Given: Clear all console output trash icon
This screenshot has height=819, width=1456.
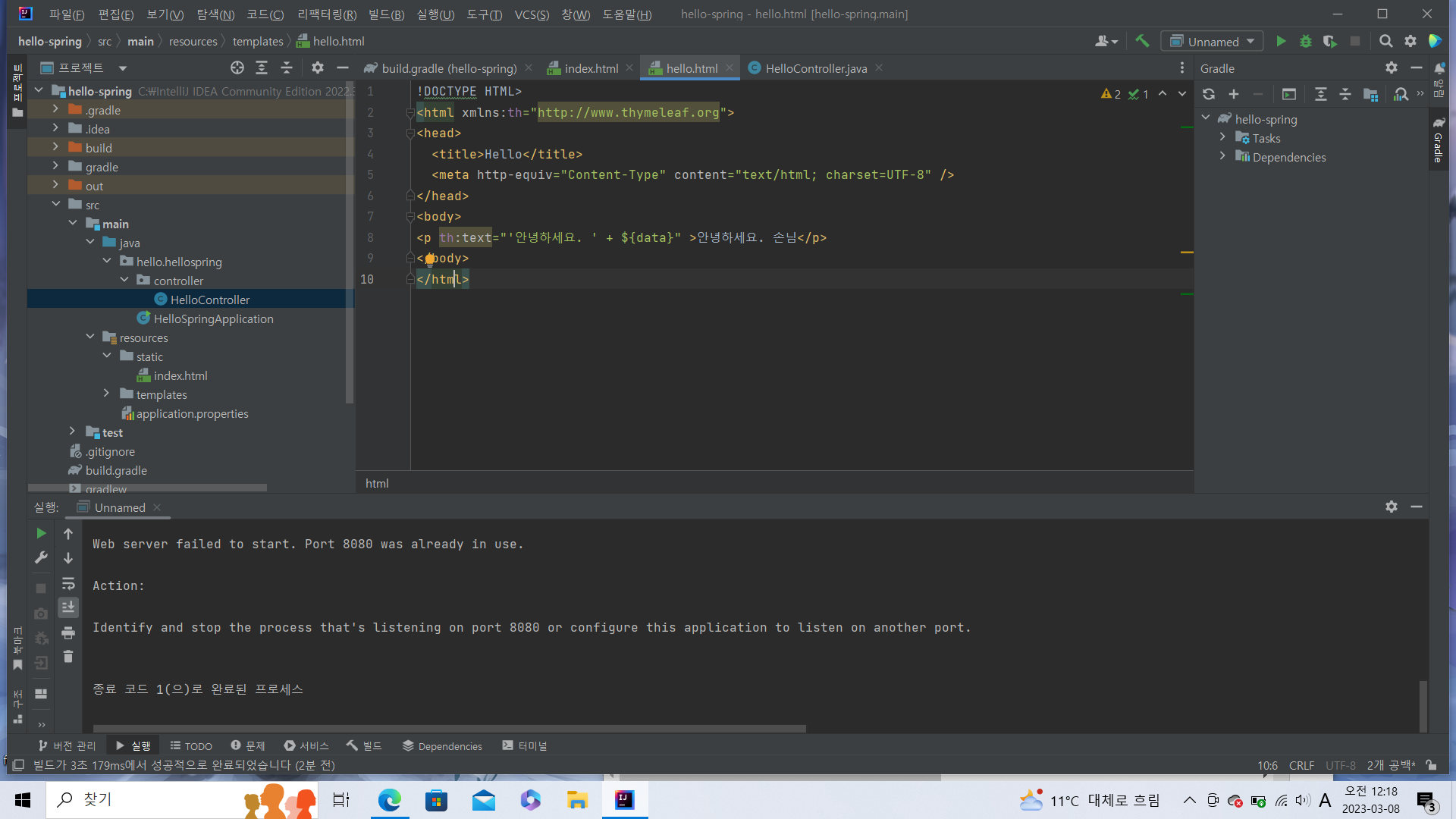Looking at the screenshot, I should (68, 657).
